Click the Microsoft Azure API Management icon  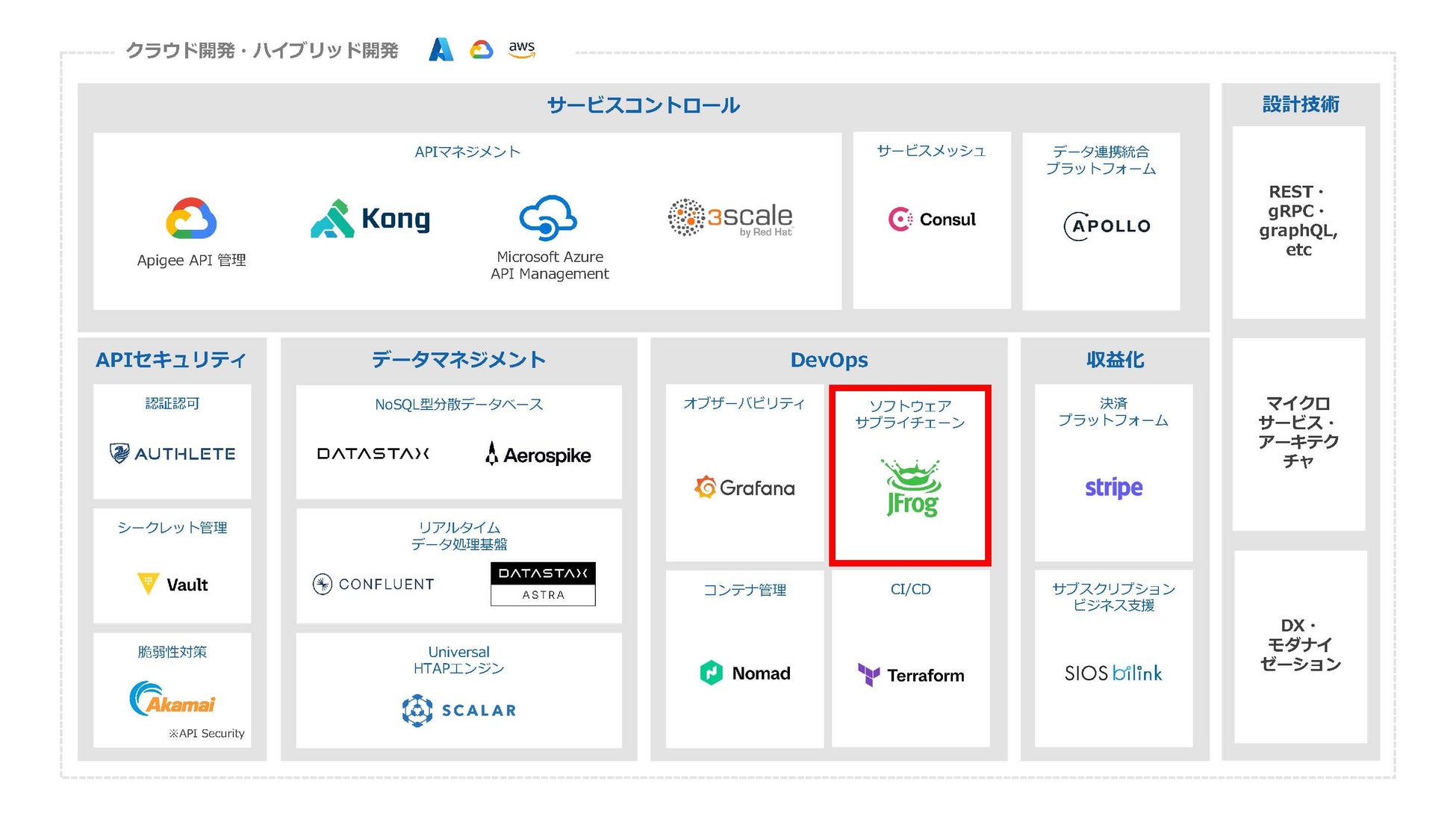point(548,217)
